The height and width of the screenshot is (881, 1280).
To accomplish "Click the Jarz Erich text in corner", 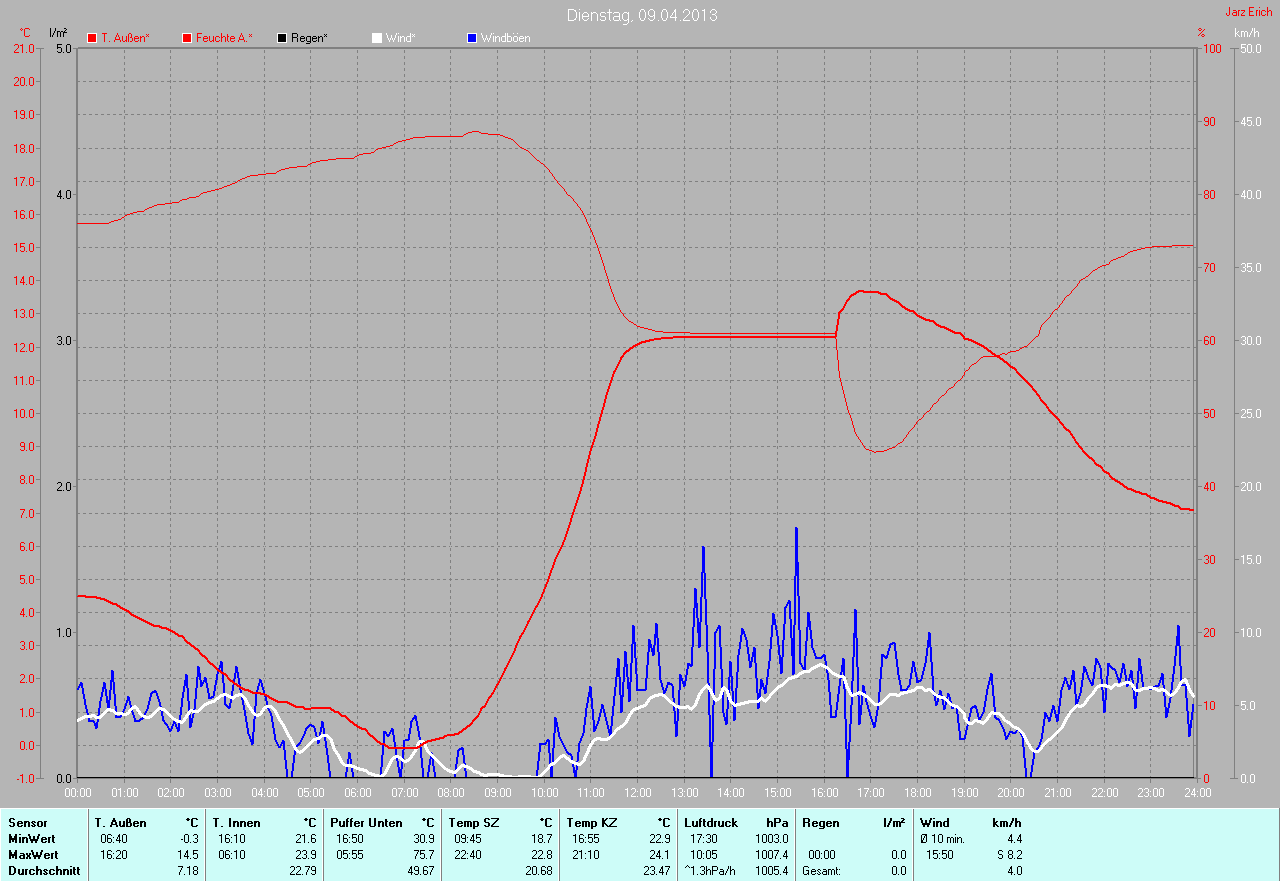I will [1249, 12].
